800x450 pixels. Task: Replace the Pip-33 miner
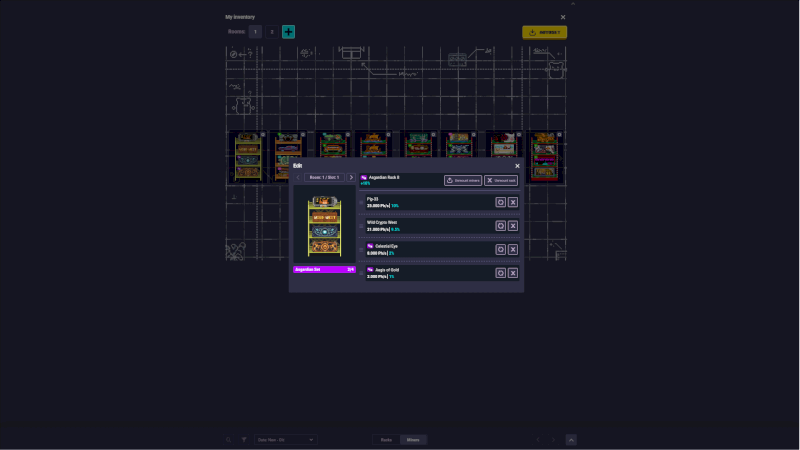coord(501,202)
